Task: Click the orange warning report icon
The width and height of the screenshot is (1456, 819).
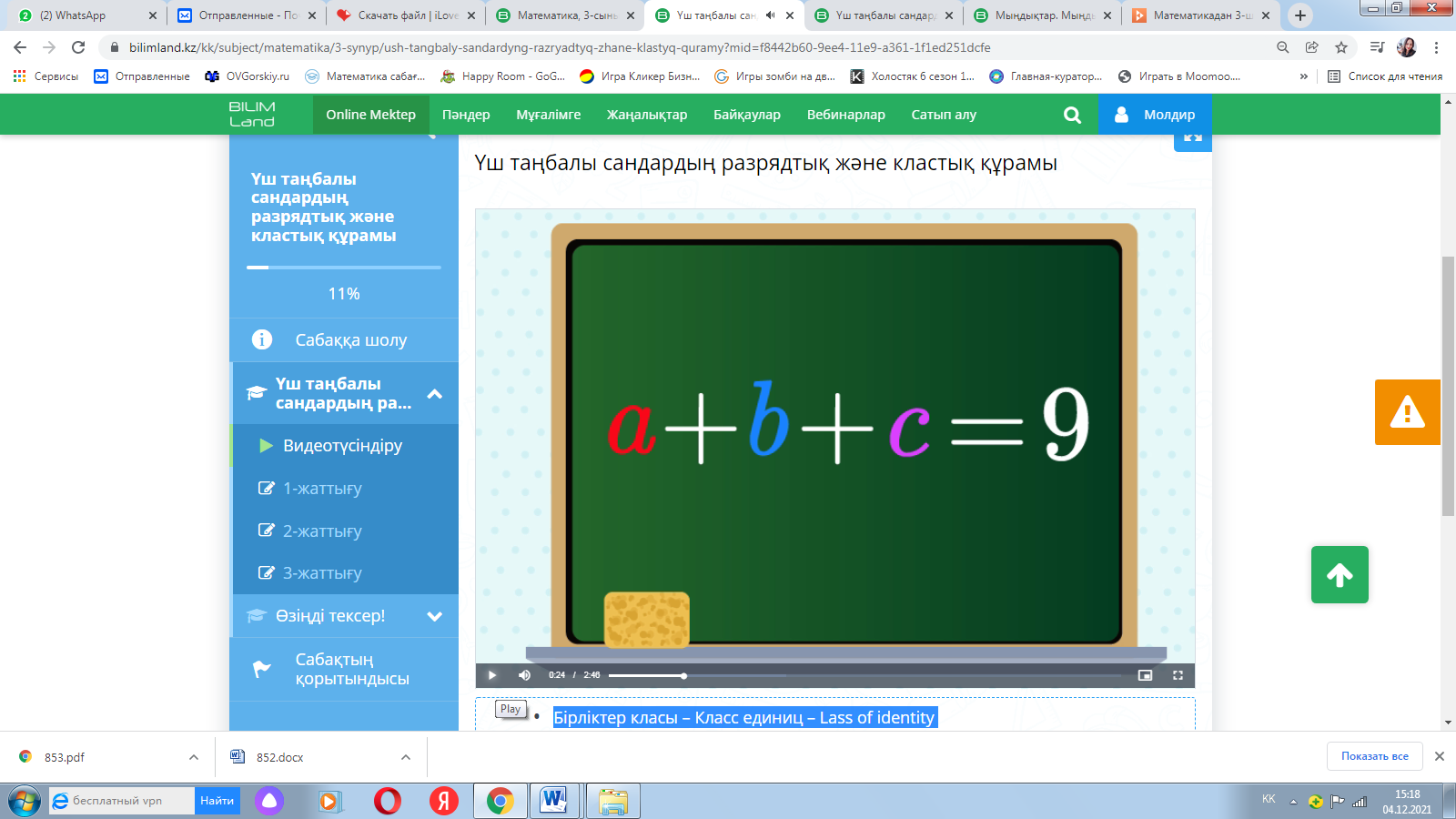Action: point(1408,412)
